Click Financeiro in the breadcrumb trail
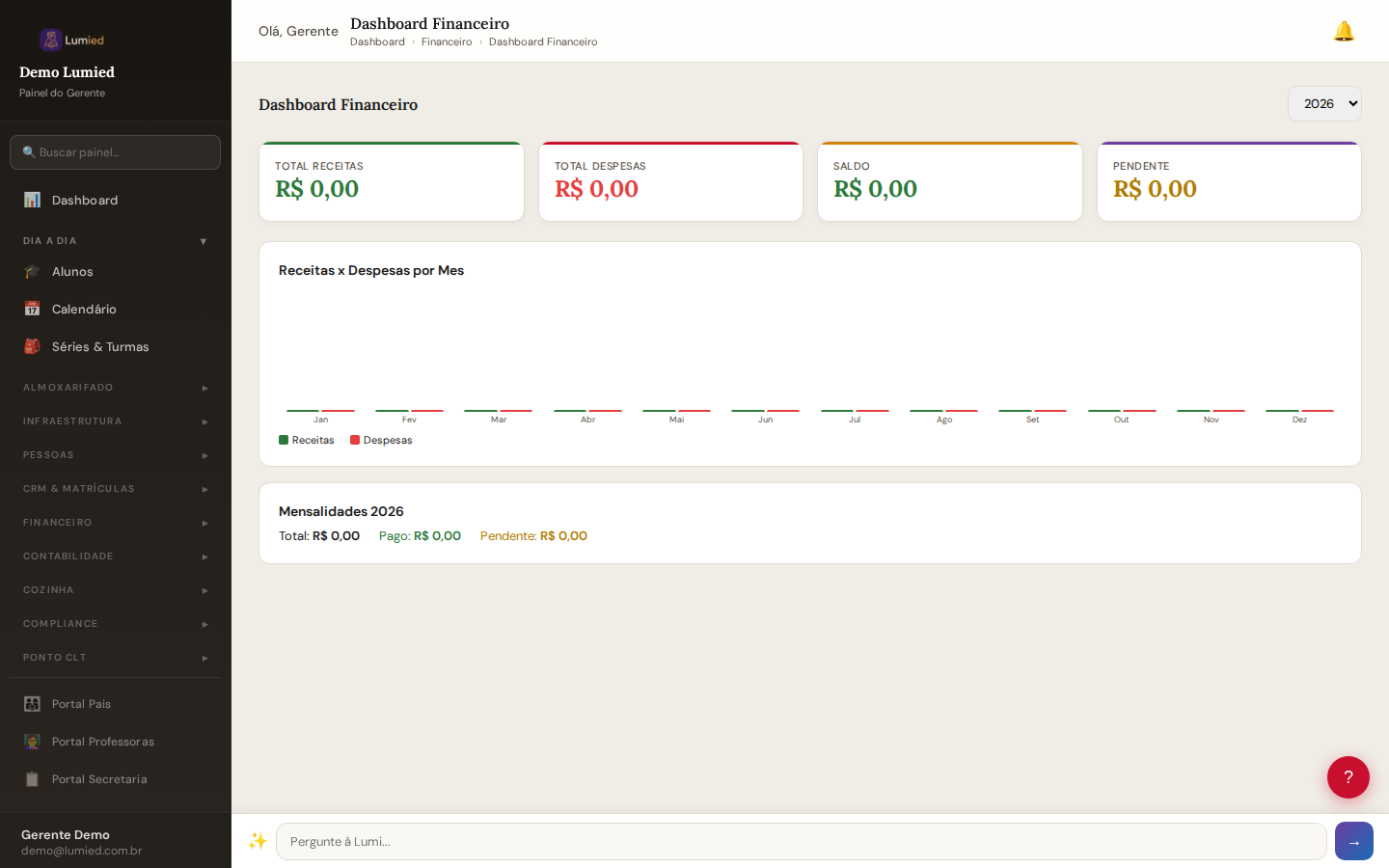Image resolution: width=1389 pixels, height=868 pixels. pyautogui.click(x=447, y=41)
